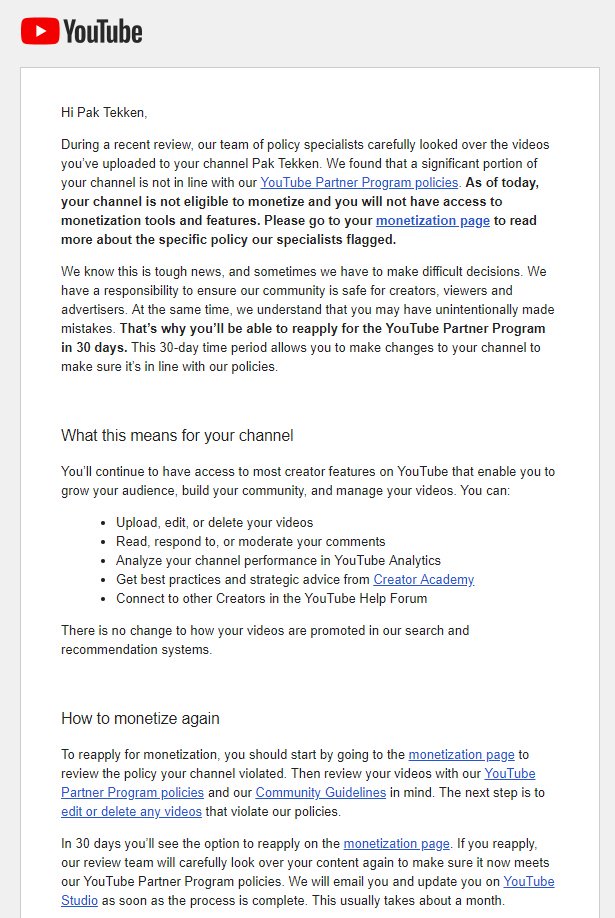
Task: Open the YouTube Partner Program policies link in first paragraph
Action: coord(359,183)
